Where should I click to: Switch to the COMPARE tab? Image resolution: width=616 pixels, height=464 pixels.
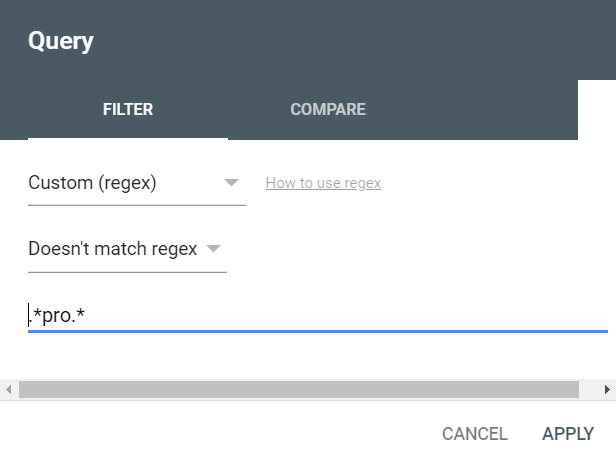tap(327, 110)
